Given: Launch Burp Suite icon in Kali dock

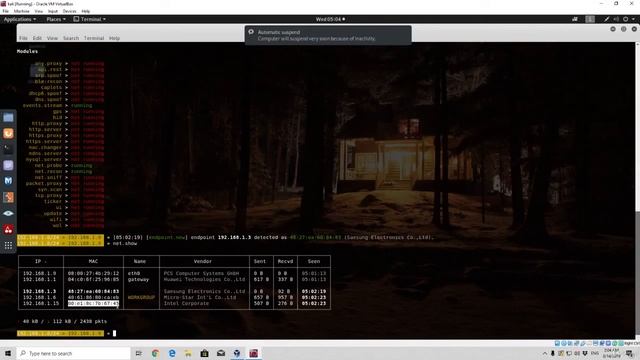Looking at the screenshot, I should [x=8, y=197].
